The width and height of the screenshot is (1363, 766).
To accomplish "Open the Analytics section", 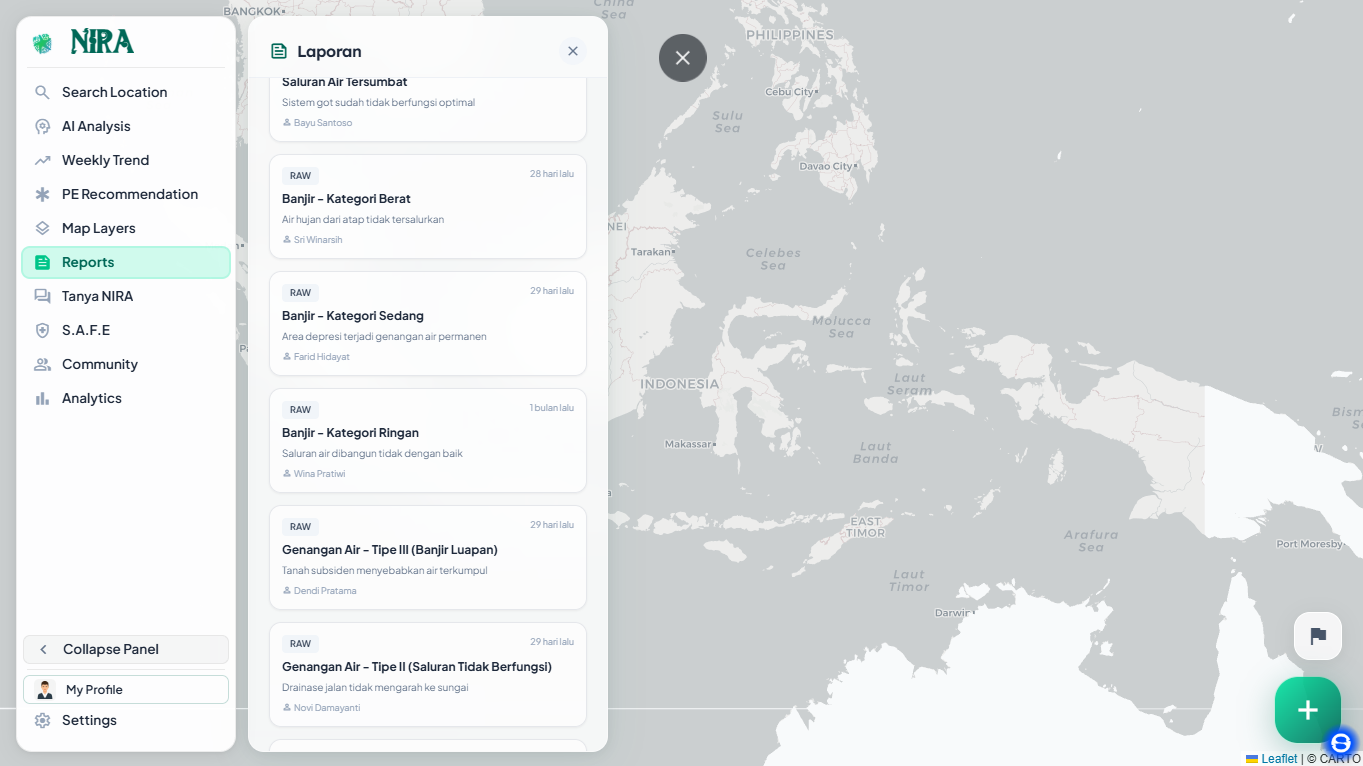I will (x=126, y=398).
